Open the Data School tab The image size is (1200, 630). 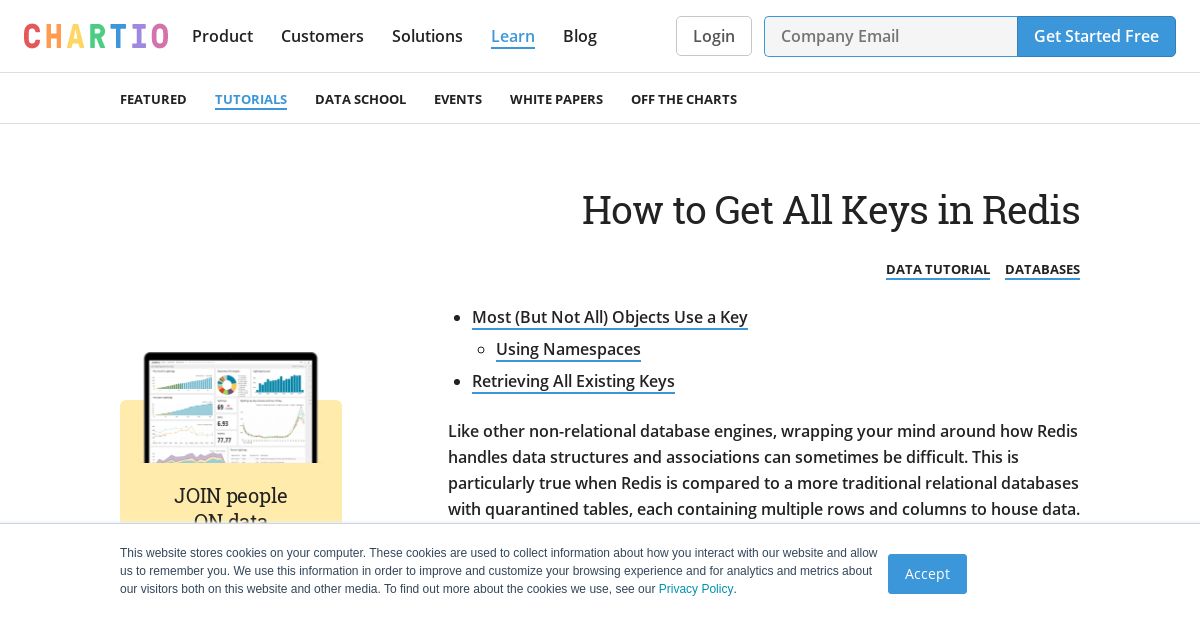[360, 99]
